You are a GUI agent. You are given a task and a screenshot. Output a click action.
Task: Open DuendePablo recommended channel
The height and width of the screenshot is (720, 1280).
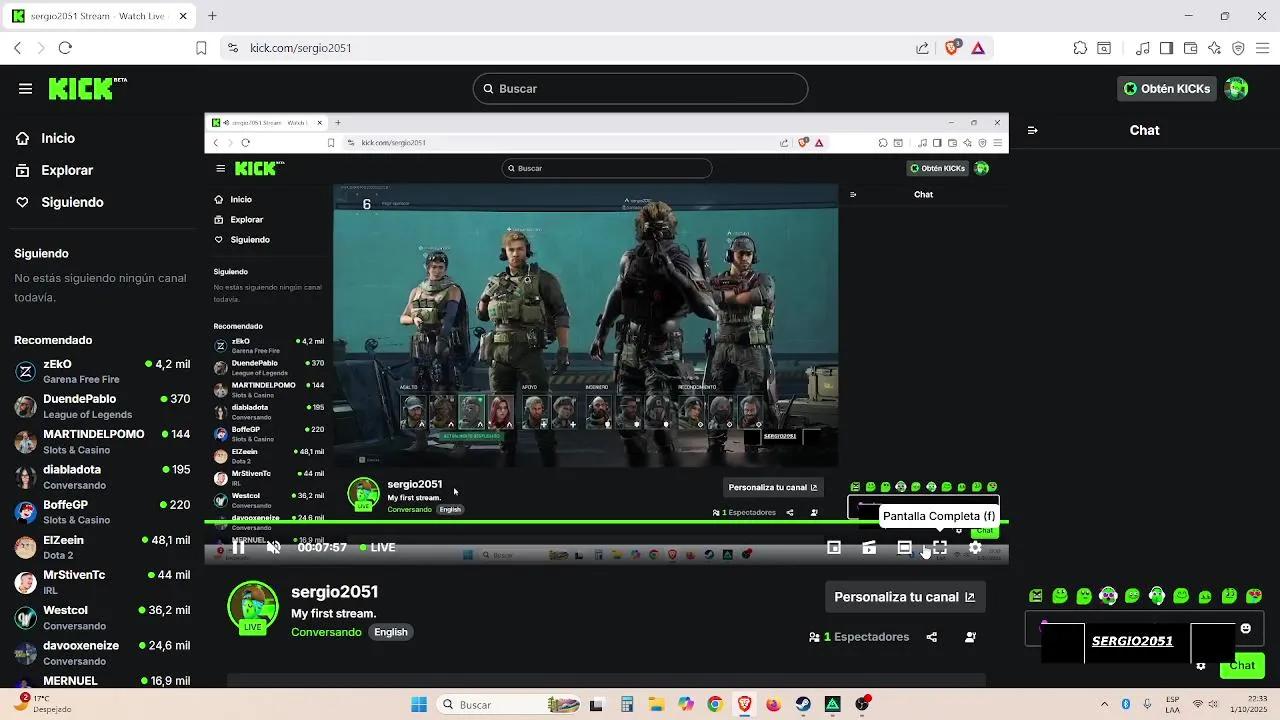point(102,406)
